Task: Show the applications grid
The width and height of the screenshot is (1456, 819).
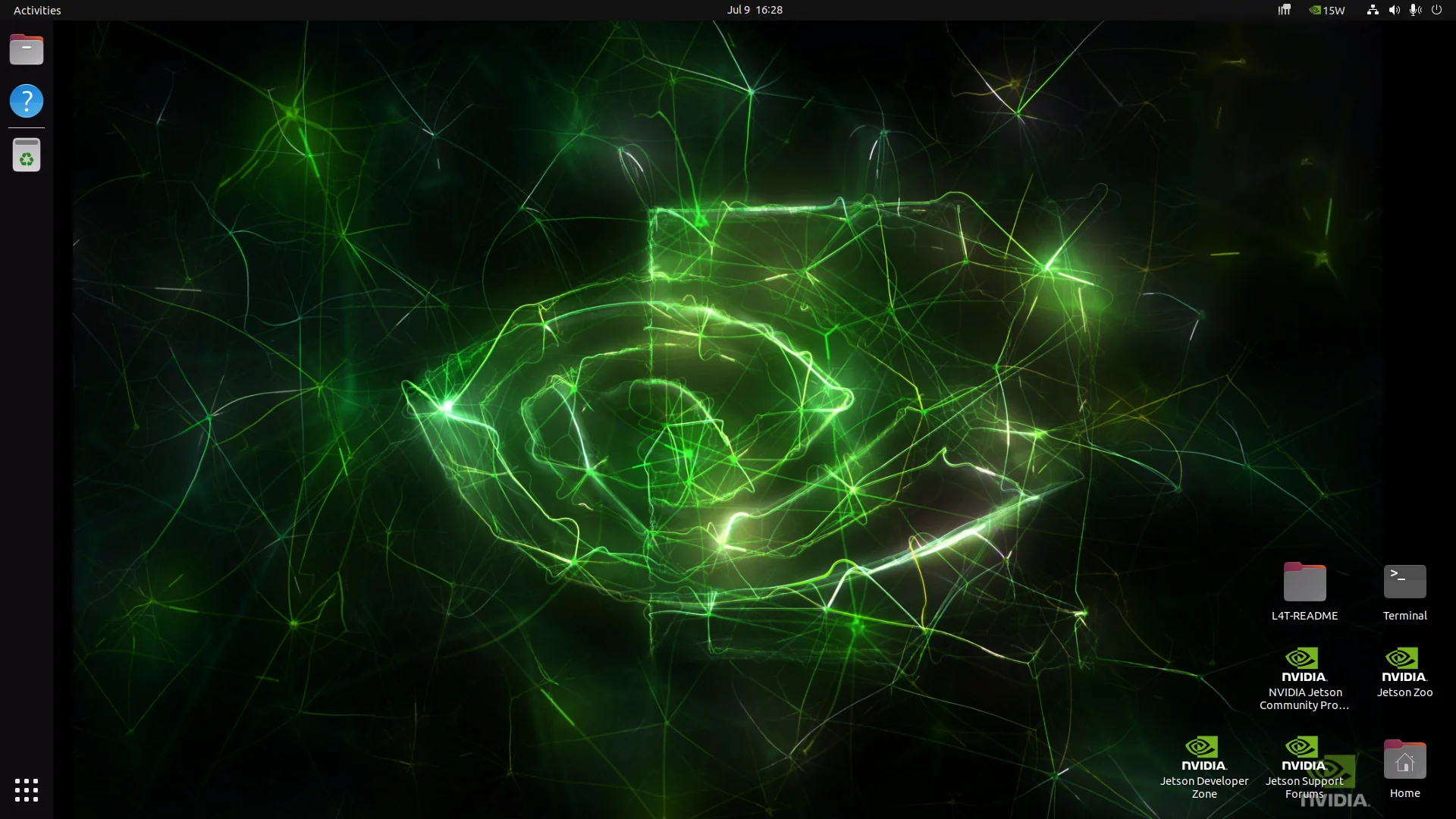Action: coord(27,790)
